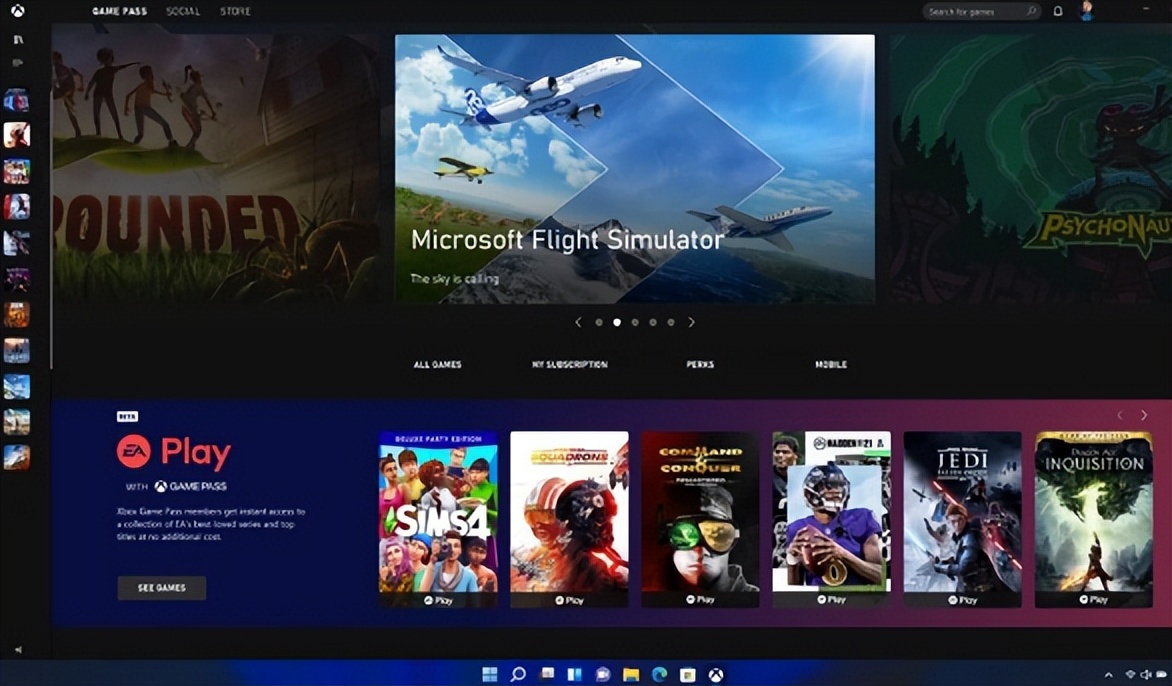Click the EA Play logo
1172x686 pixels.
(173, 452)
